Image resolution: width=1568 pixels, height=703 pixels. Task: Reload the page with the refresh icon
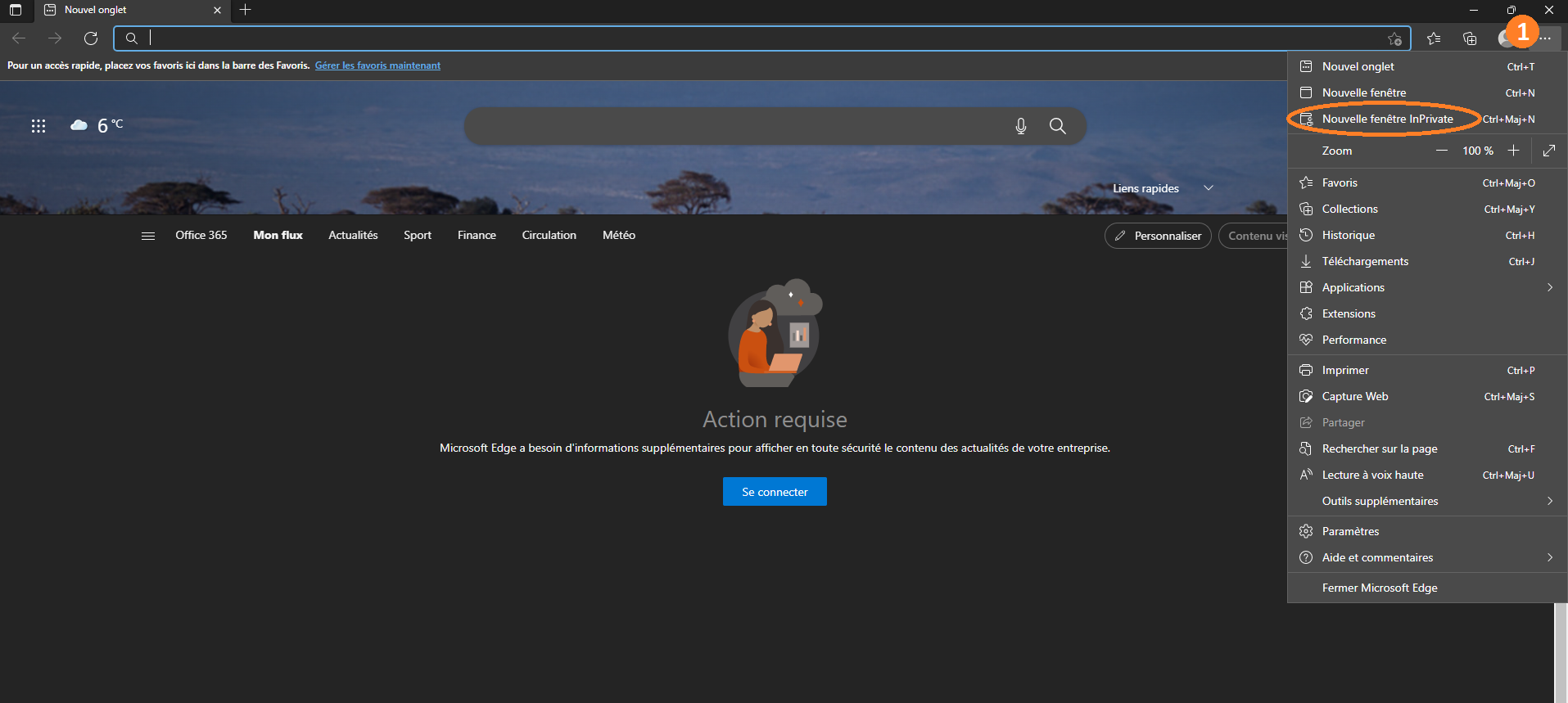point(91,38)
